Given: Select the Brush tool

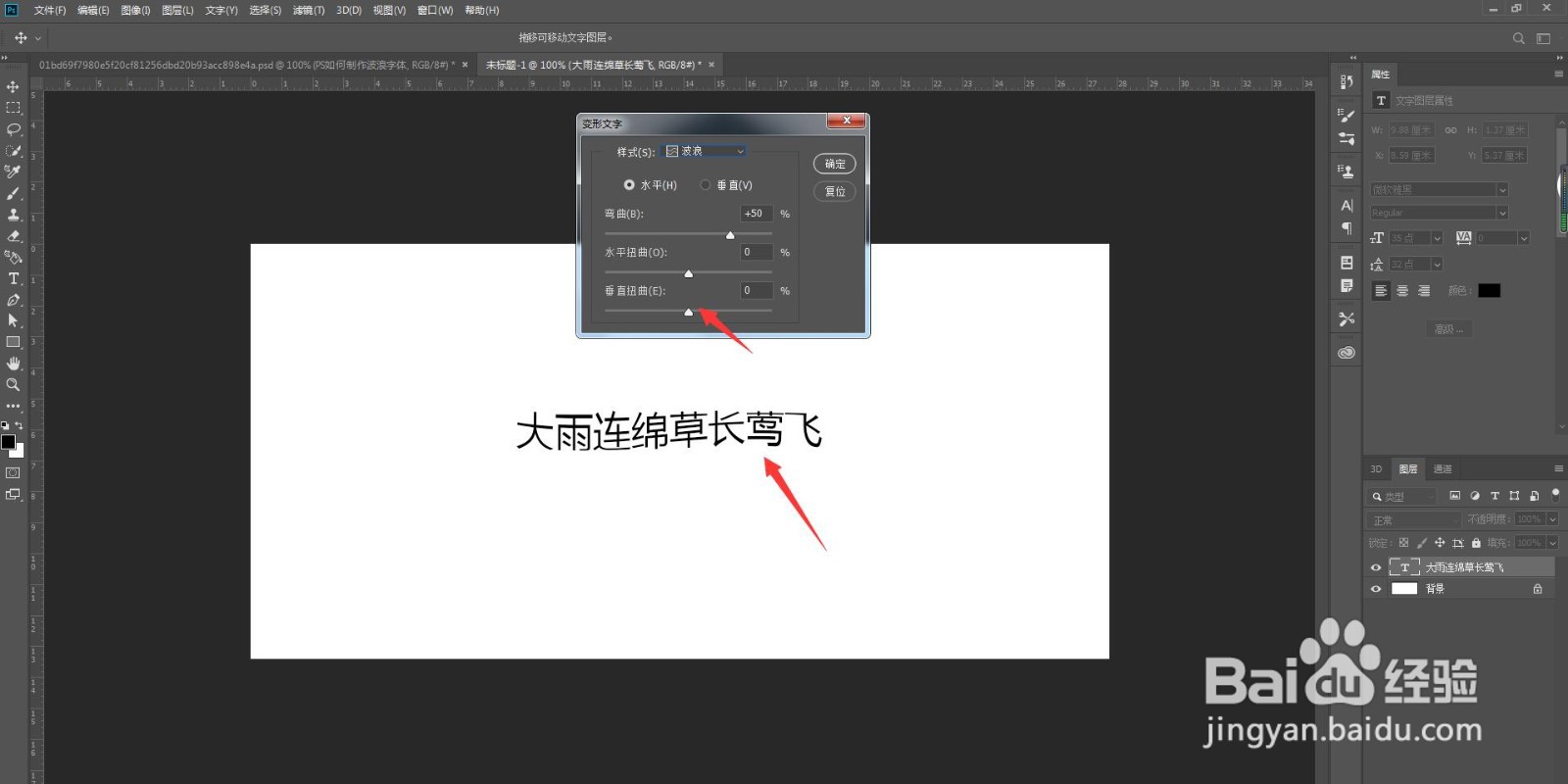Looking at the screenshot, I should 13,193.
